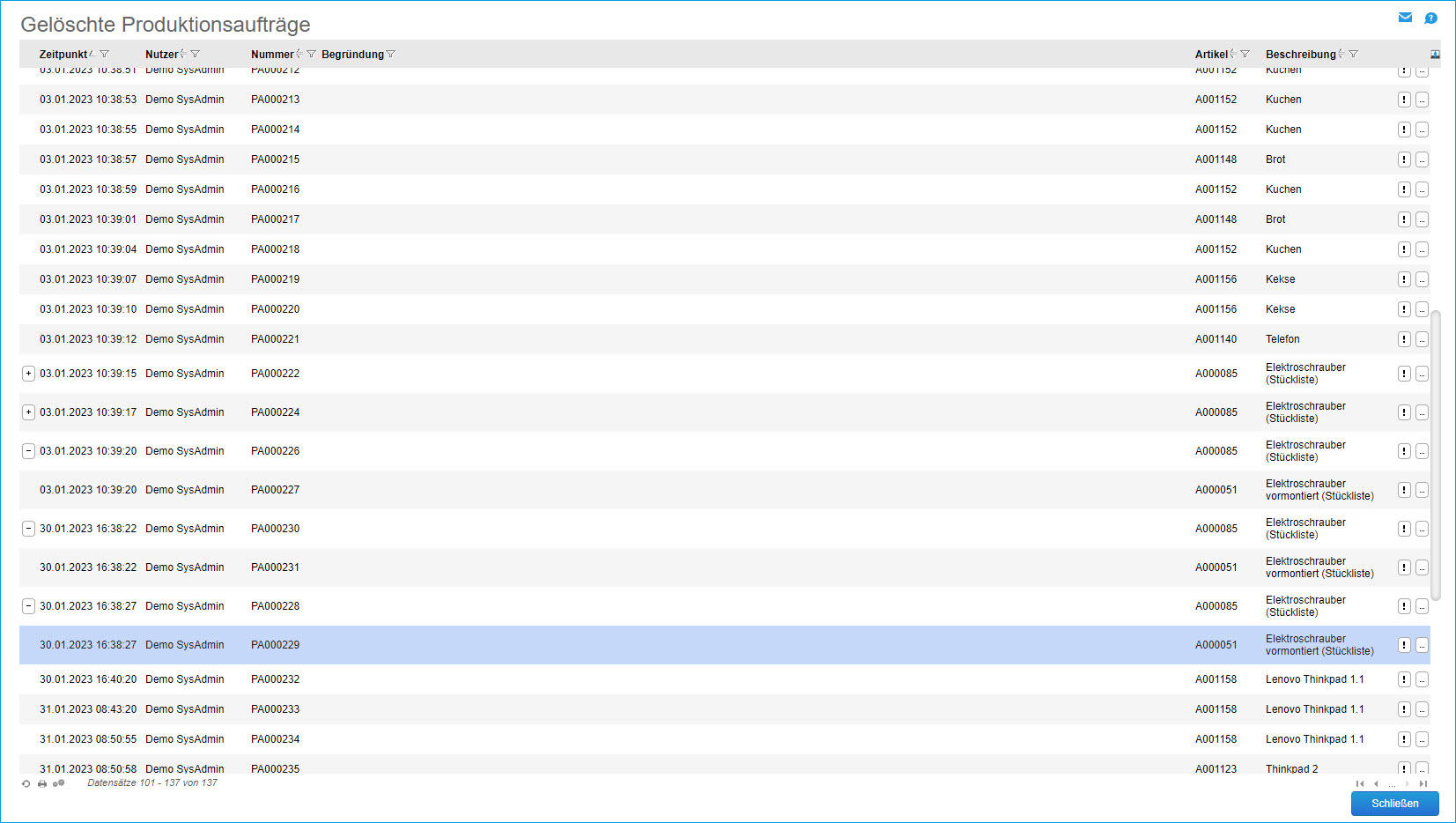Open filter for the Begründung column
This screenshot has height=823, width=1456.
(391, 54)
